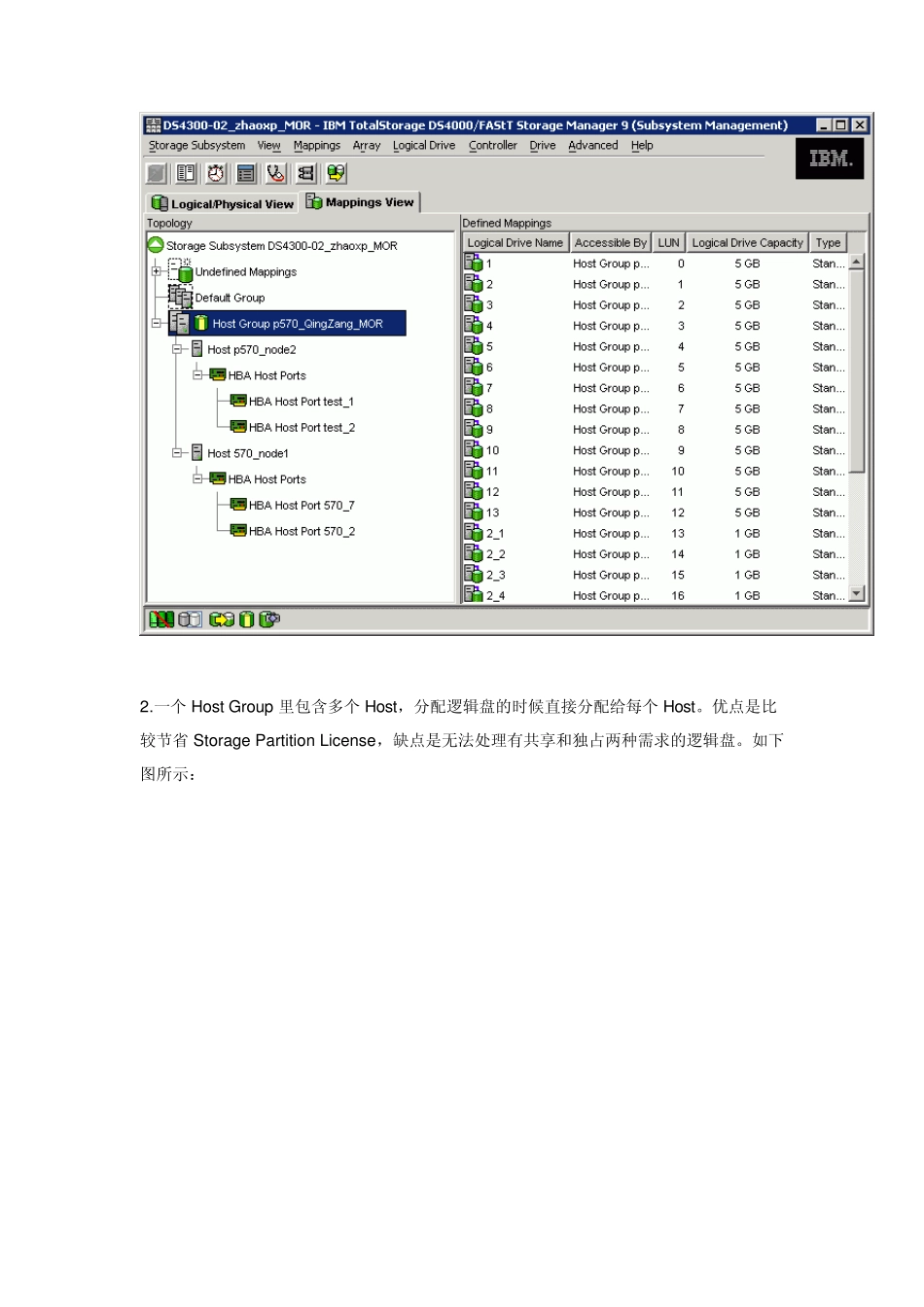The image size is (924, 1307).
Task: Click the grey cylinders status bar icon
Action: pyautogui.click(x=191, y=619)
